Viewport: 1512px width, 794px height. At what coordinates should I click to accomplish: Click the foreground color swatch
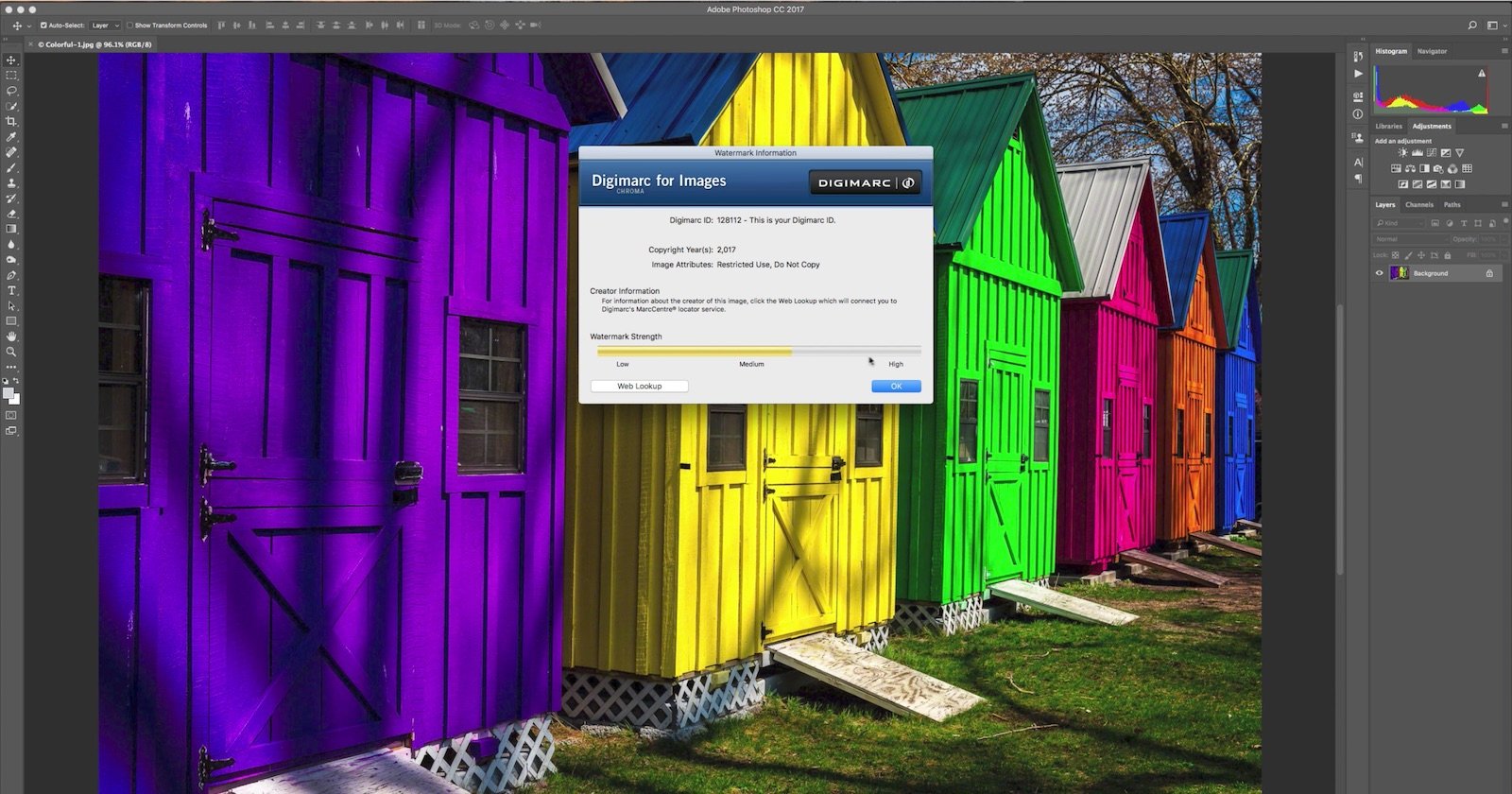coord(9,393)
